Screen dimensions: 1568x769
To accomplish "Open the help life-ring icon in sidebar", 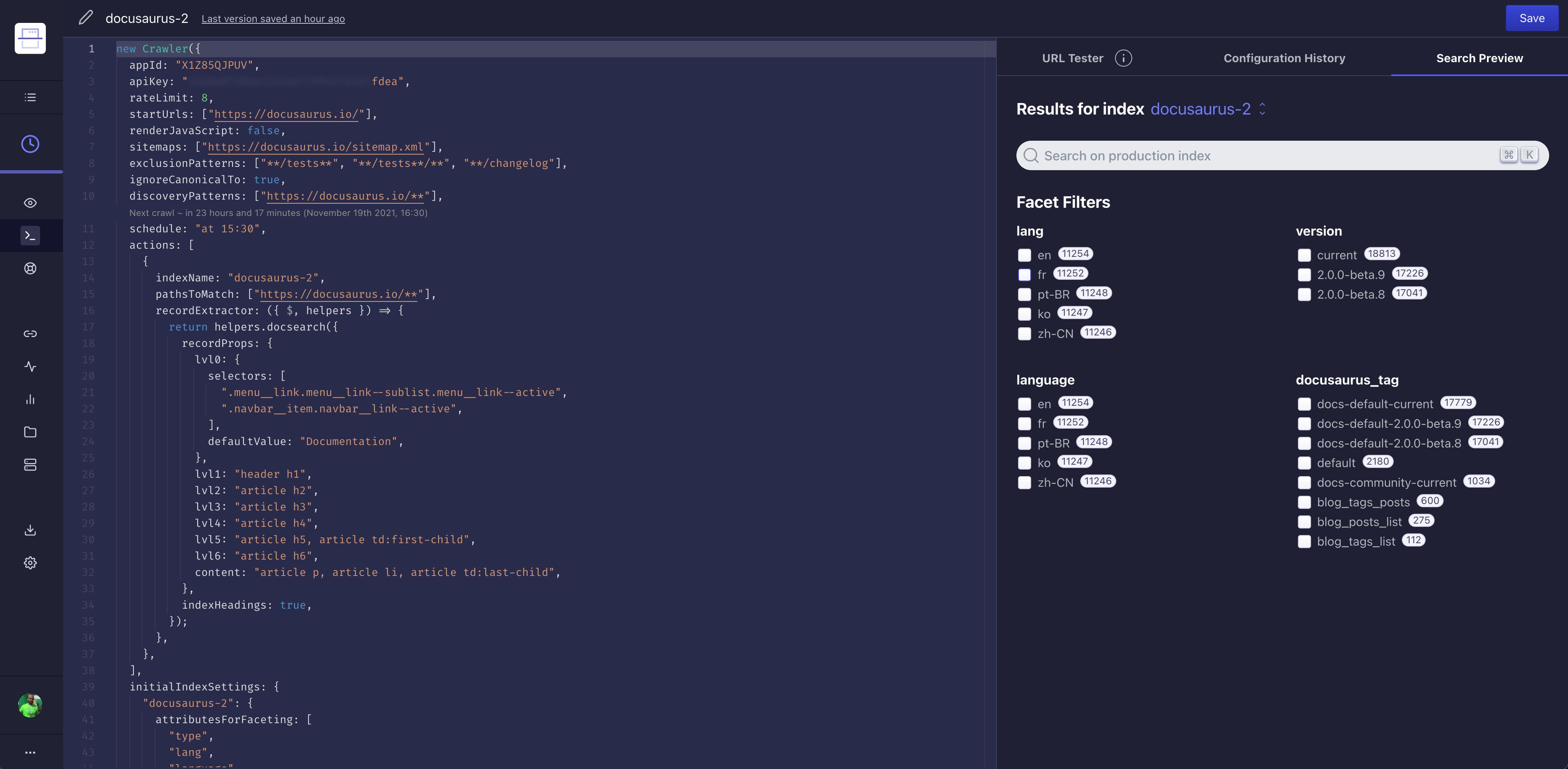I will pyautogui.click(x=30, y=268).
